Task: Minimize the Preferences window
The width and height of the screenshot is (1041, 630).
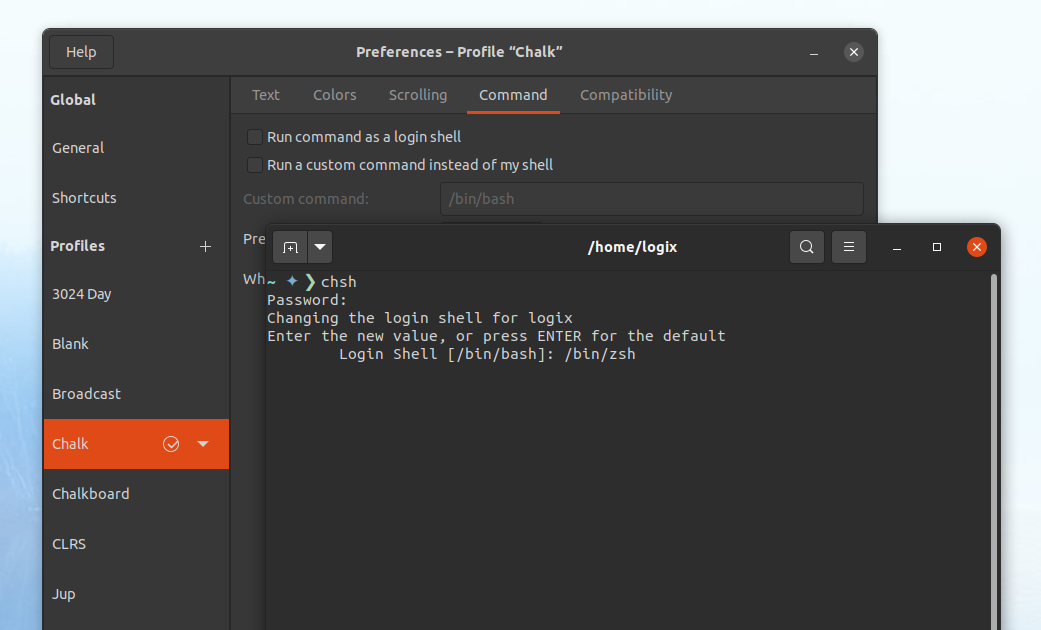Action: coord(814,52)
